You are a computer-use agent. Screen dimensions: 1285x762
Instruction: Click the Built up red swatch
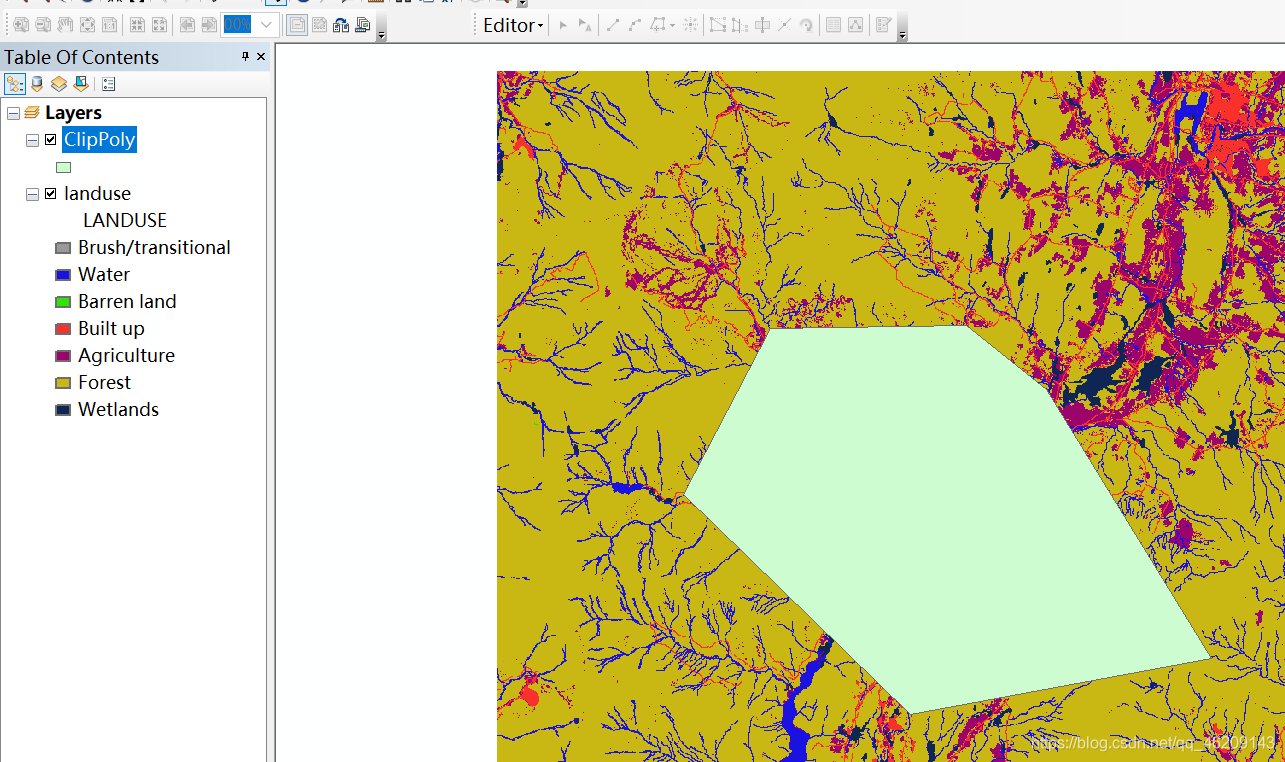pyautogui.click(x=63, y=329)
